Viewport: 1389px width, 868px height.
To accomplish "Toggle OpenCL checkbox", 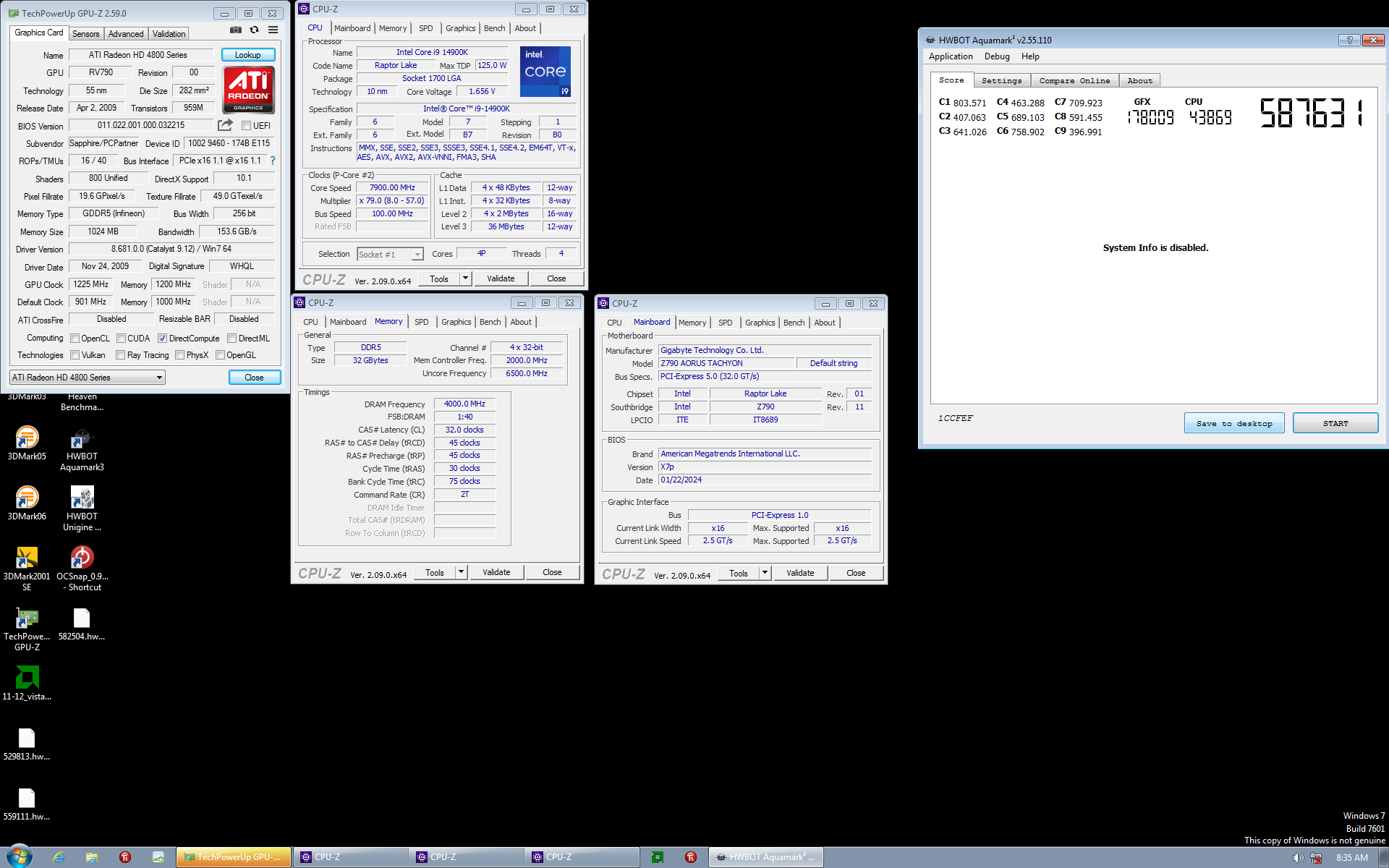I will tap(75, 339).
